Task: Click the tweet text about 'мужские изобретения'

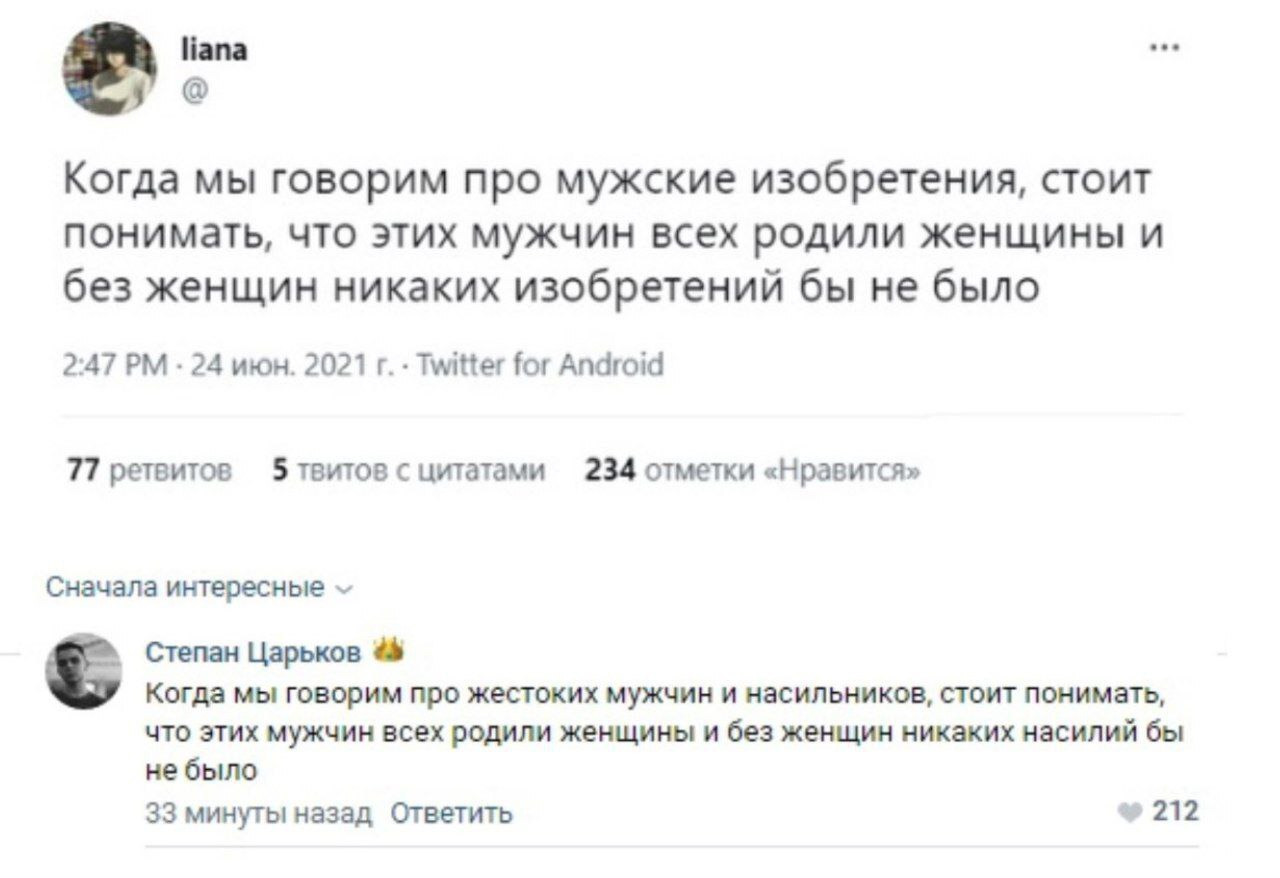Action: (x=608, y=233)
